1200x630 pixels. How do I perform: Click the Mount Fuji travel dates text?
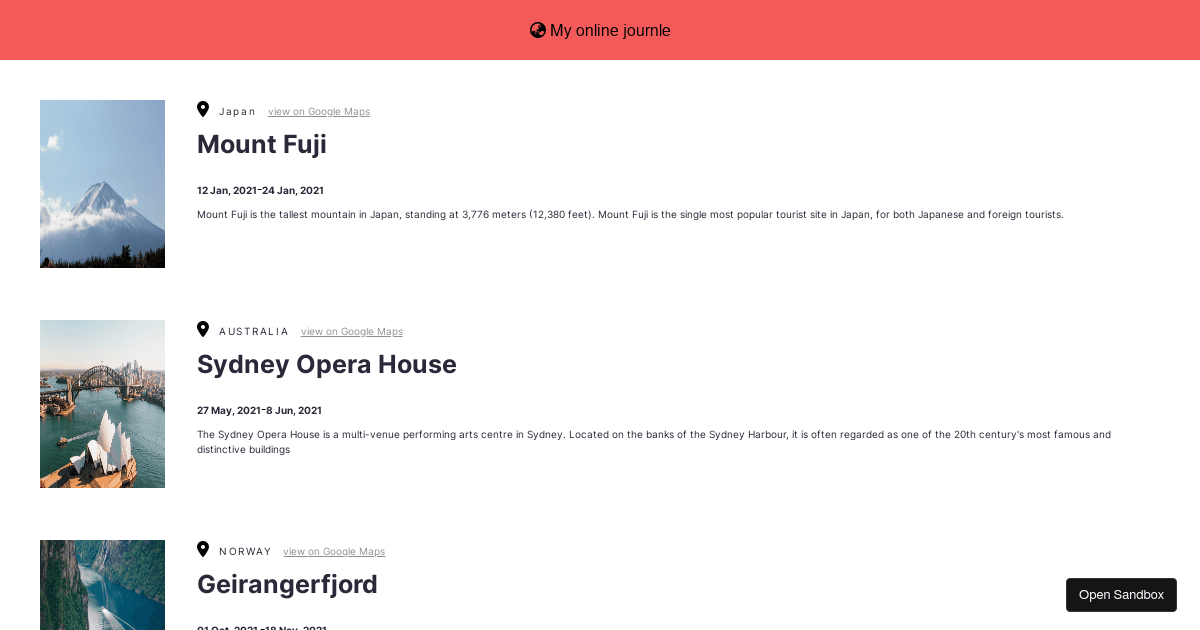point(260,190)
